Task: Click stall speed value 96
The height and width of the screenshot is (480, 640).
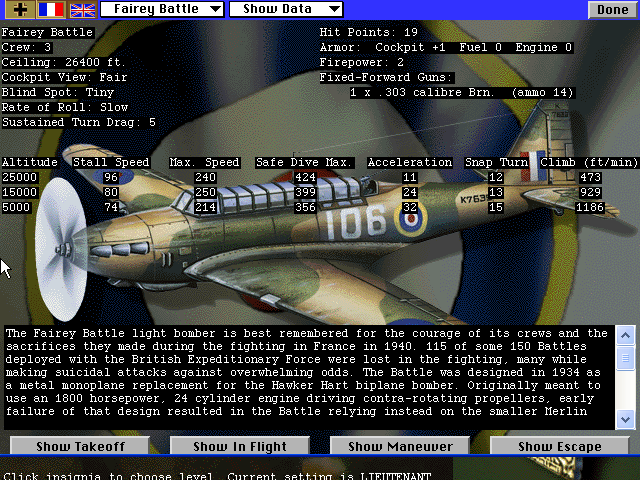Action: coord(111,178)
